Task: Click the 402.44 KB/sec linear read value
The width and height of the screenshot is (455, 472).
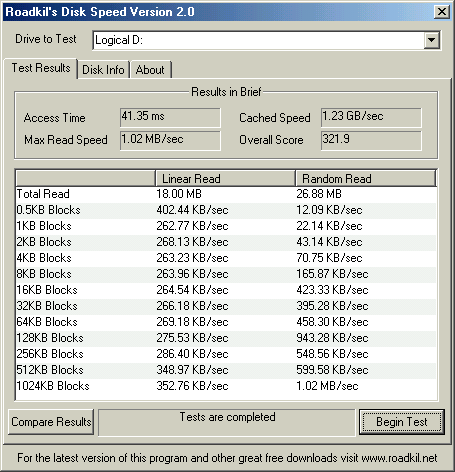Action: coord(192,210)
